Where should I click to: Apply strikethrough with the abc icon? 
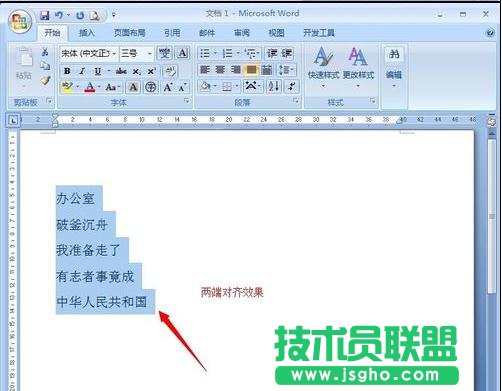click(121, 71)
